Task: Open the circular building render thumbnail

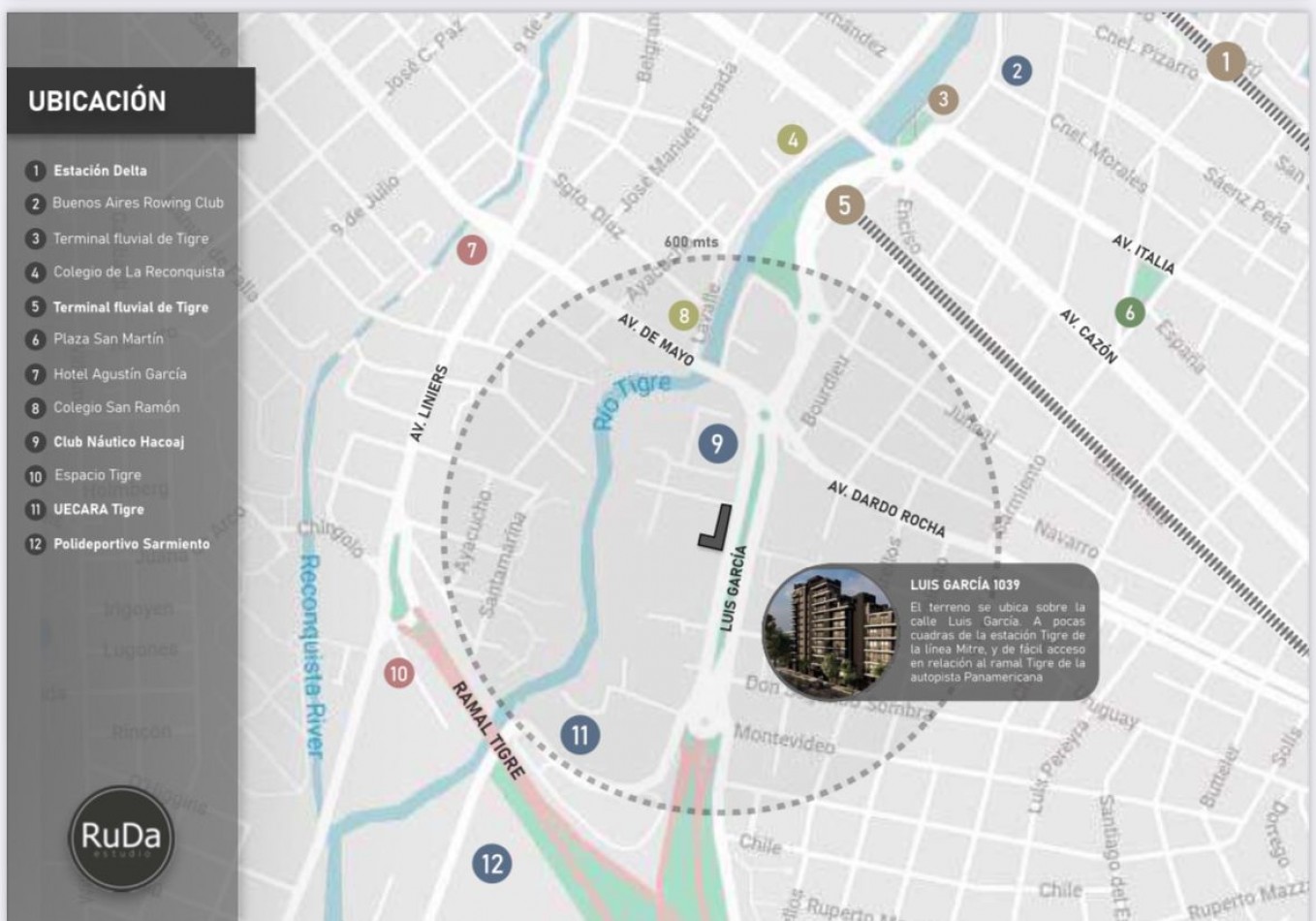Action: pyautogui.click(x=830, y=633)
